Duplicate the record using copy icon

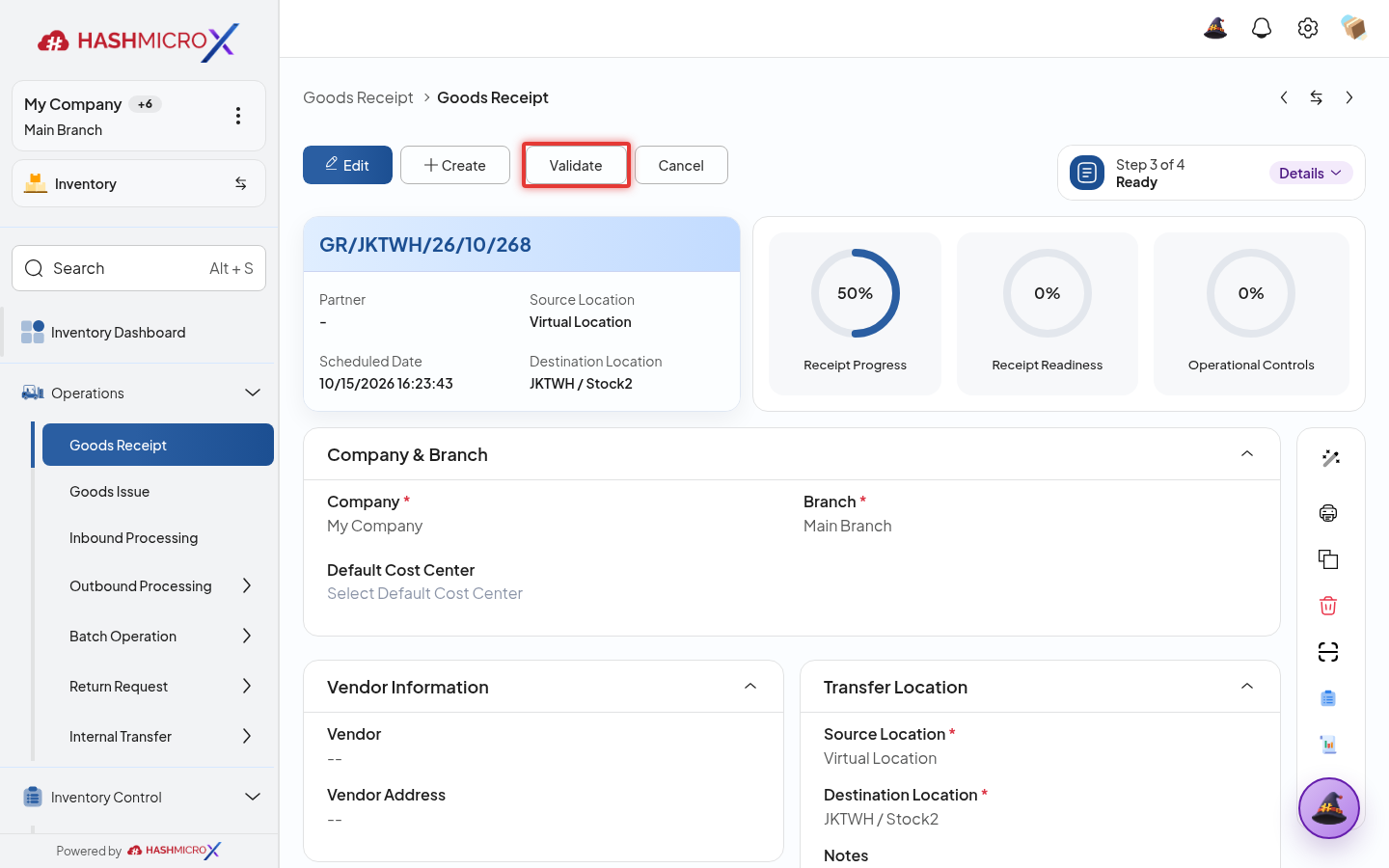(1328, 559)
